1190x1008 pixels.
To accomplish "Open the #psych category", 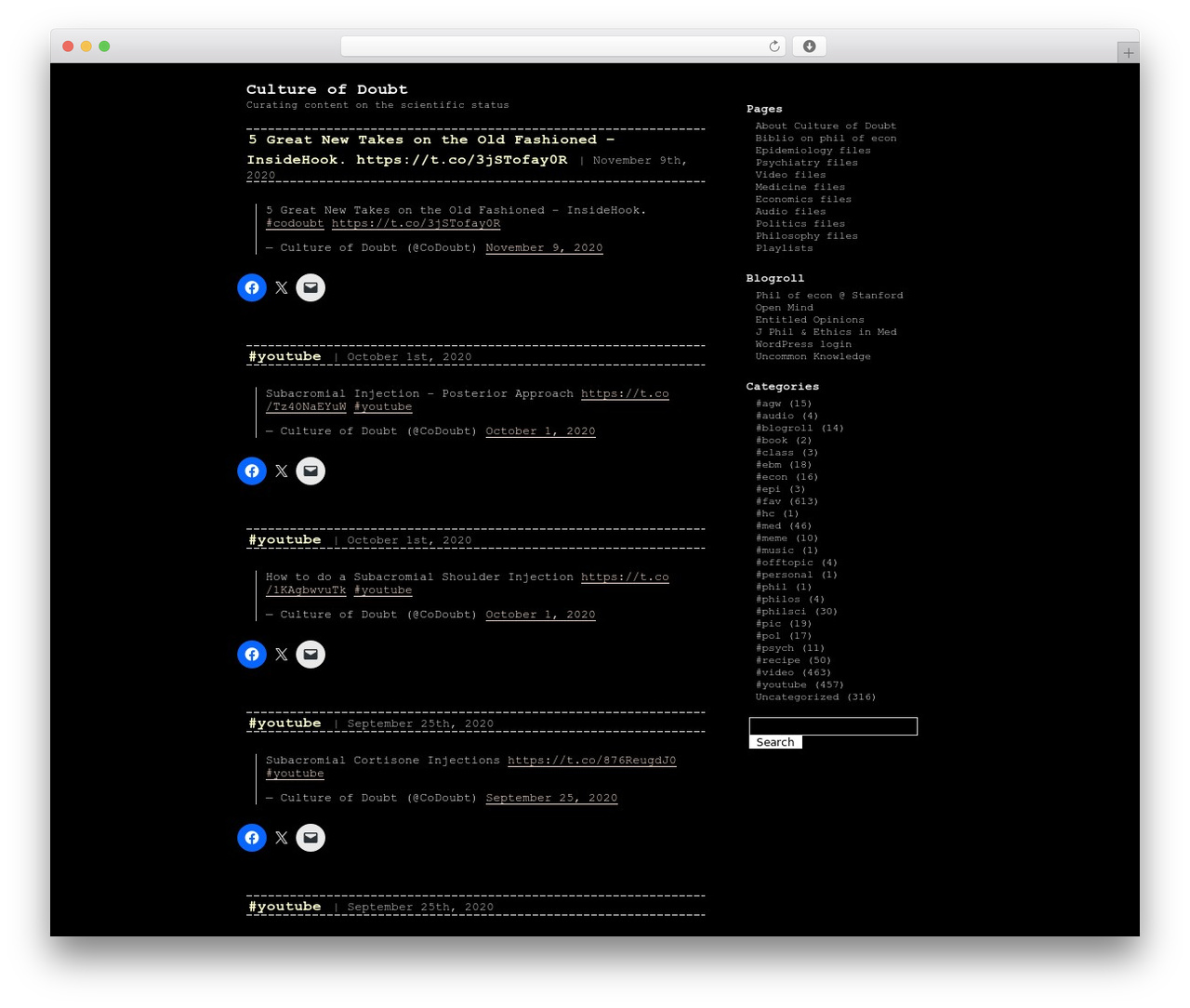I will 774,648.
